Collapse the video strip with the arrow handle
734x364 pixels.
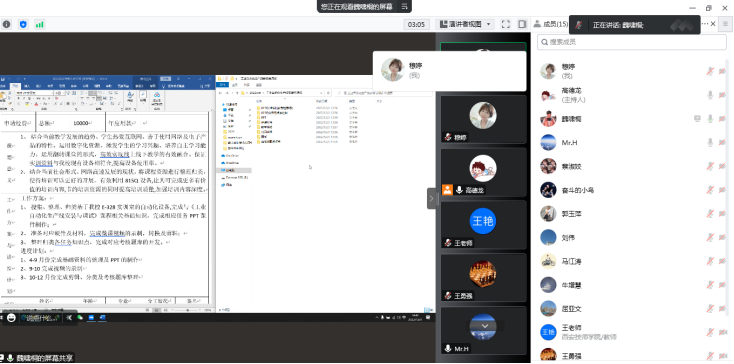point(431,198)
